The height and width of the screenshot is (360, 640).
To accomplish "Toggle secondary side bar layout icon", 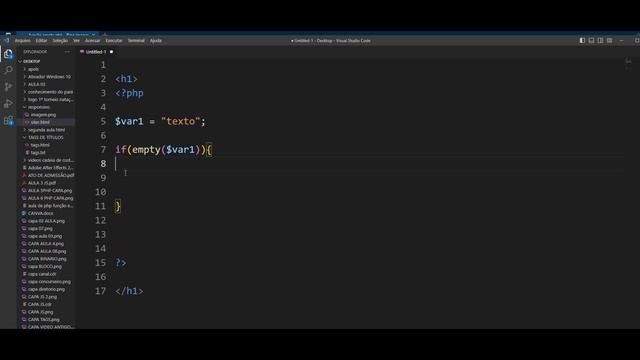I will [600, 40].
